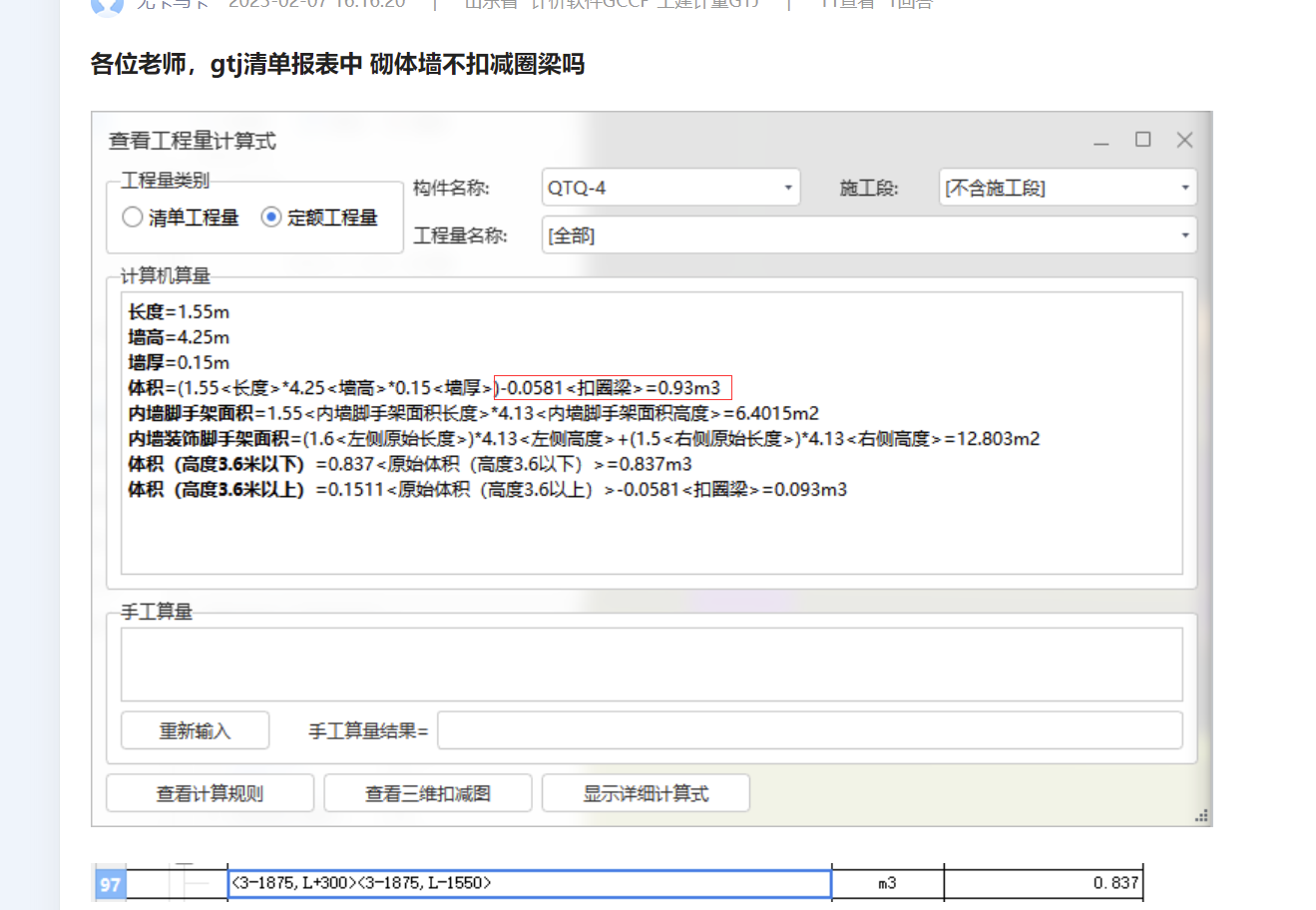Click the 手工算量结果 input field

[x=810, y=730]
